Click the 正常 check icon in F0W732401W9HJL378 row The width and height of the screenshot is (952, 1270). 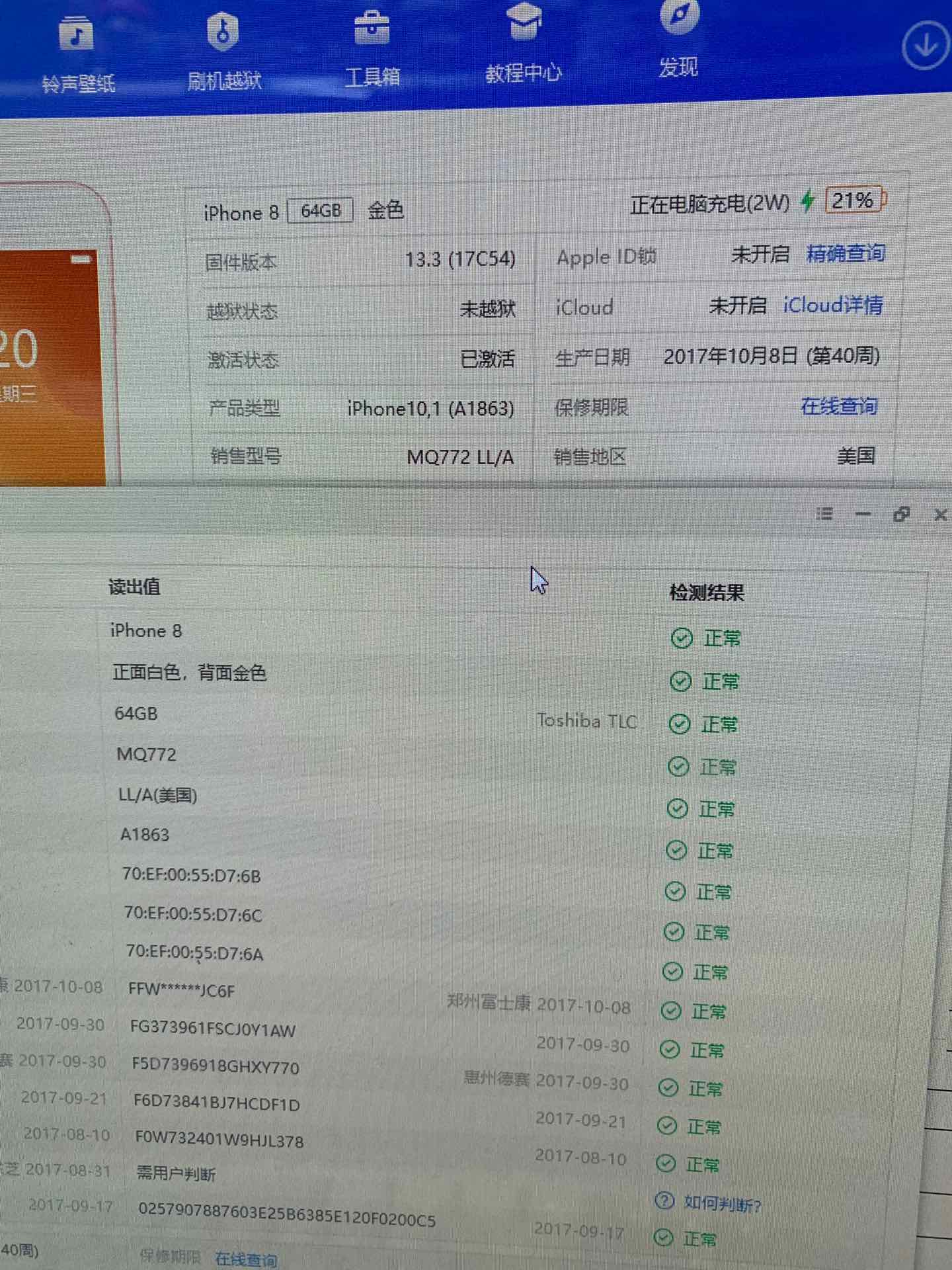tap(665, 1163)
